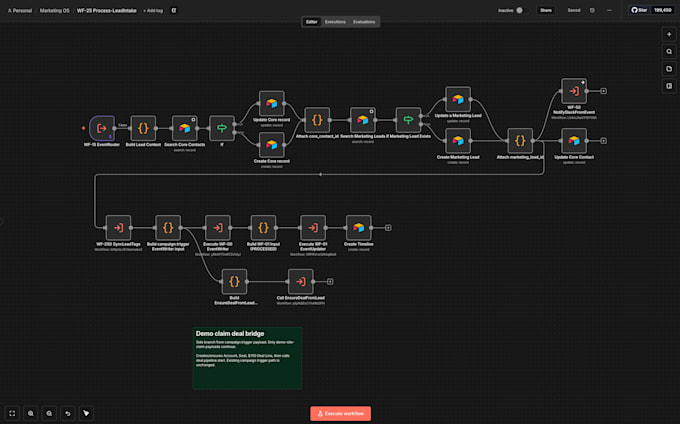680x424 pixels.
Task: Open the Build Lead Context code node
Action: 143,128
